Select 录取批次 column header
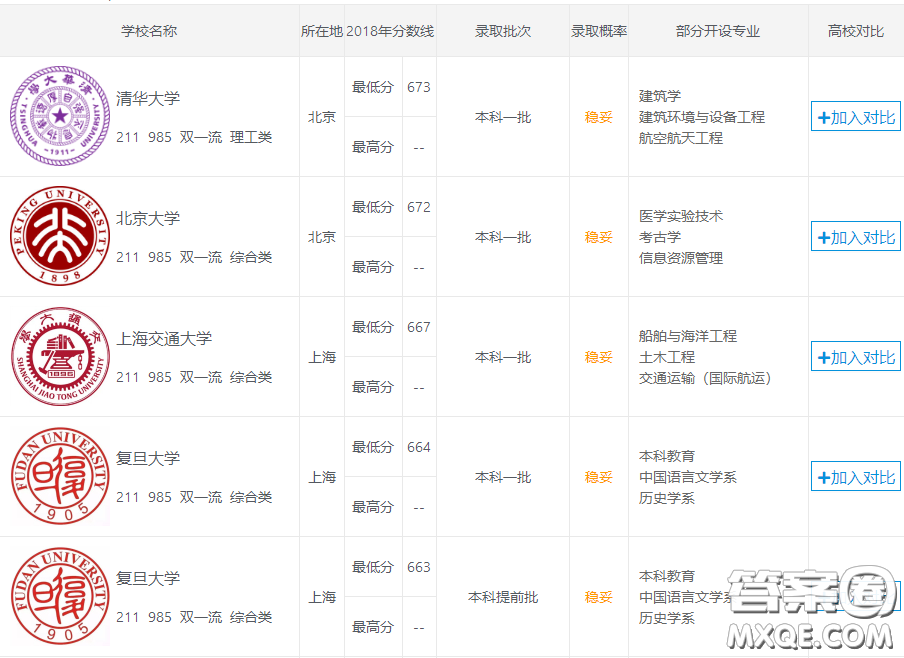Screen dimensions: 904x658 coord(503,31)
